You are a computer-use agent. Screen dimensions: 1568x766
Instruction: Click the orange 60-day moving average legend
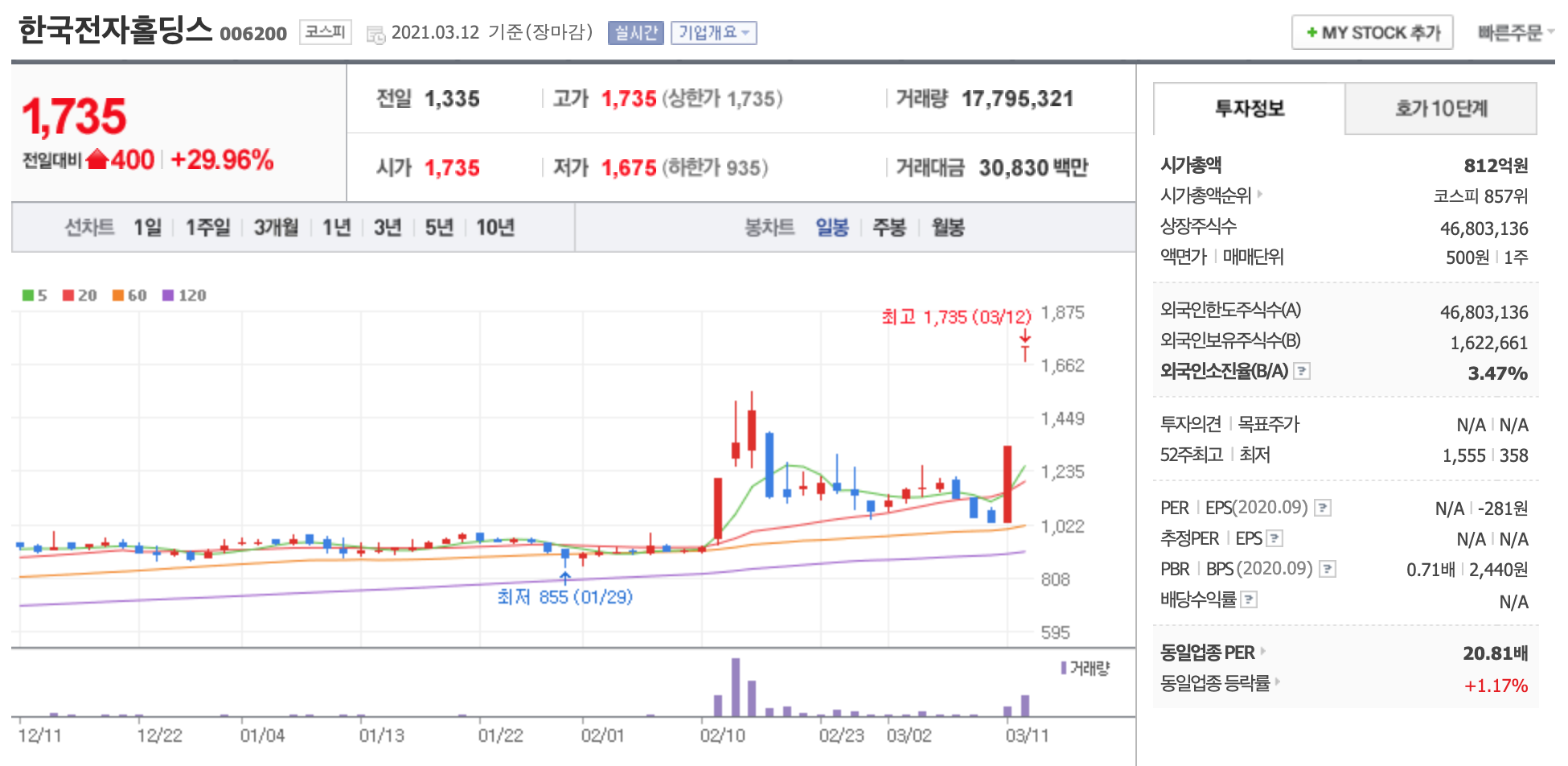coord(129,295)
